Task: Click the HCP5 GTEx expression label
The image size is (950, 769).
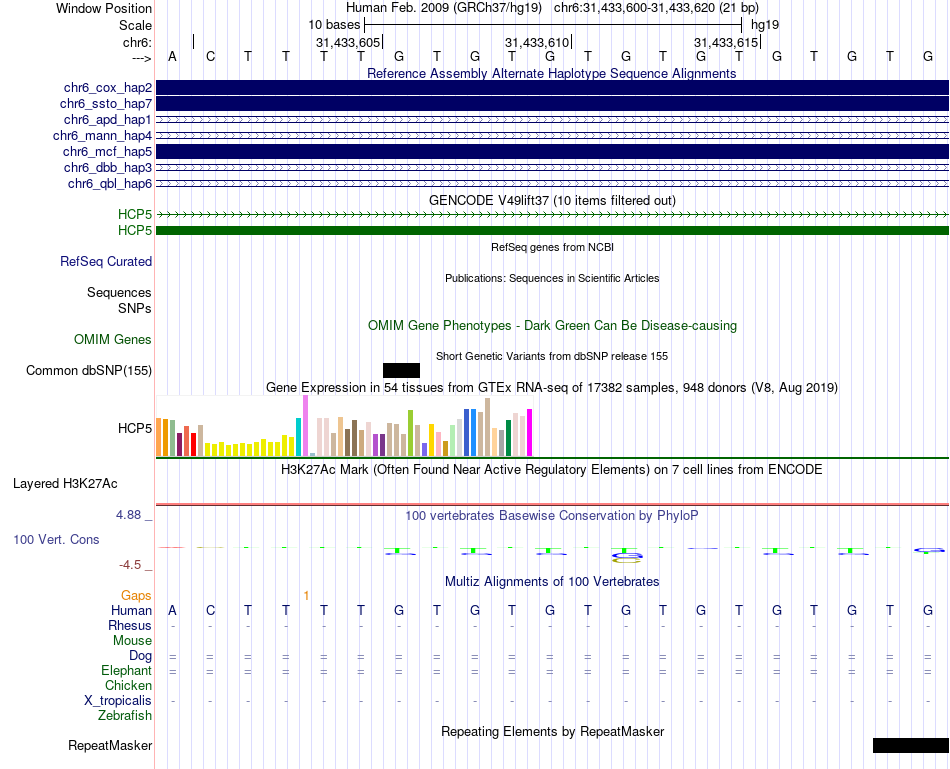Action: (135, 428)
